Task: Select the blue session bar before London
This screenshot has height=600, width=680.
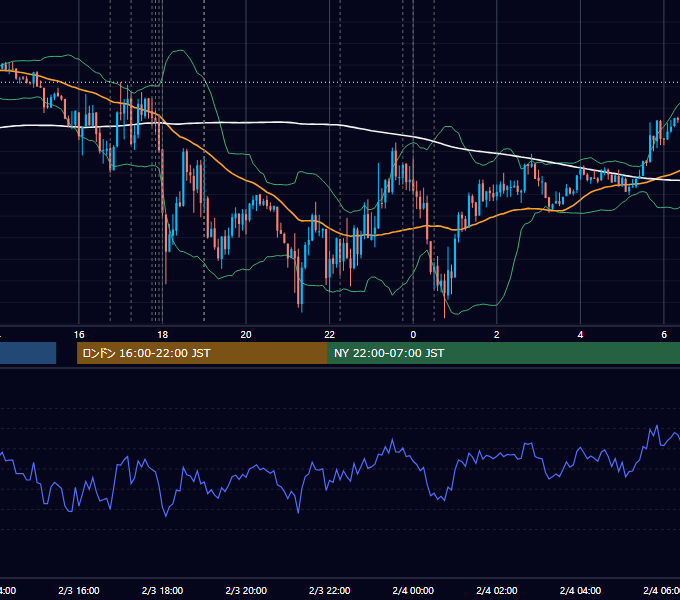Action: [28, 353]
